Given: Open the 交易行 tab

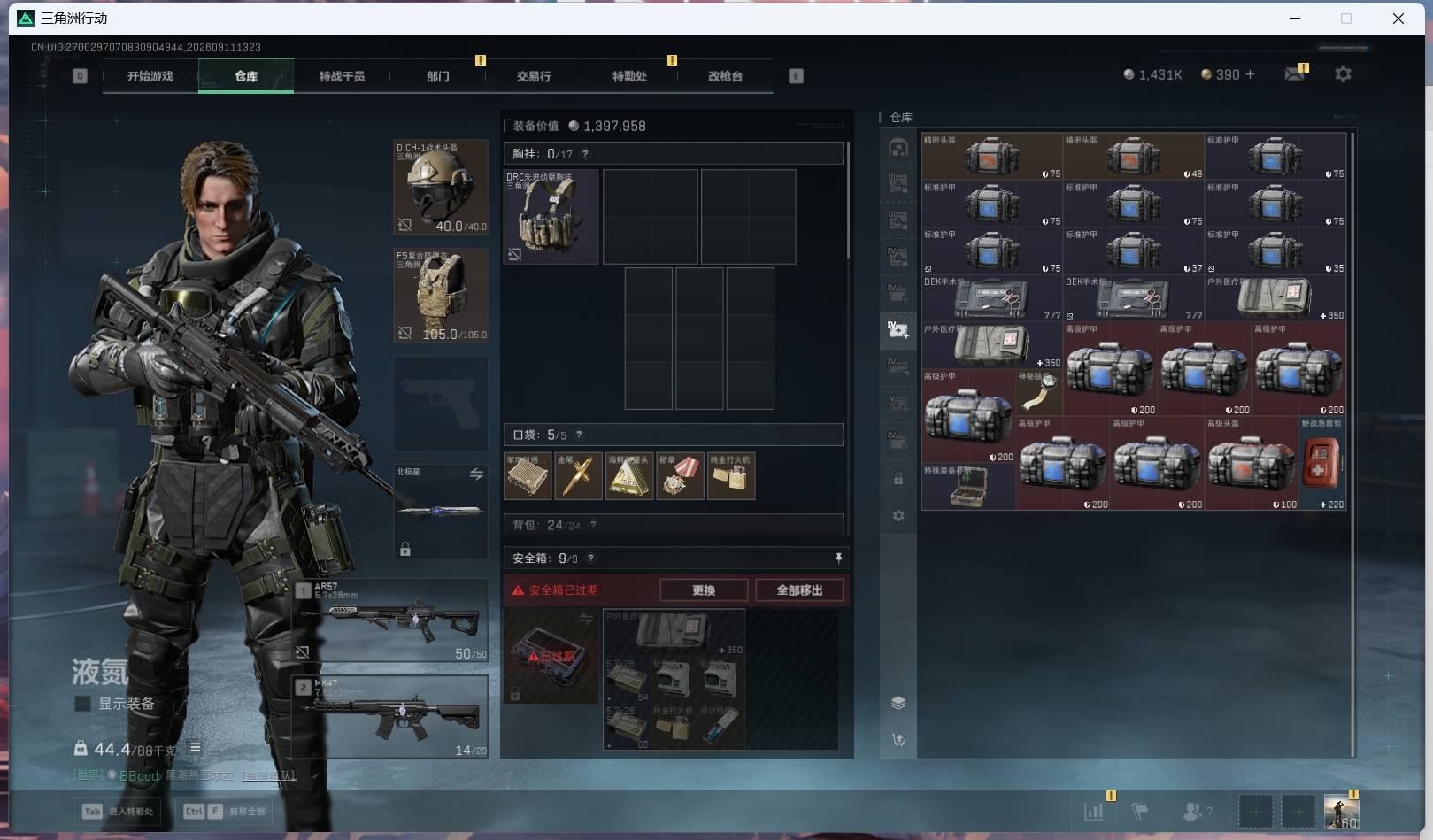Looking at the screenshot, I should pos(534,76).
